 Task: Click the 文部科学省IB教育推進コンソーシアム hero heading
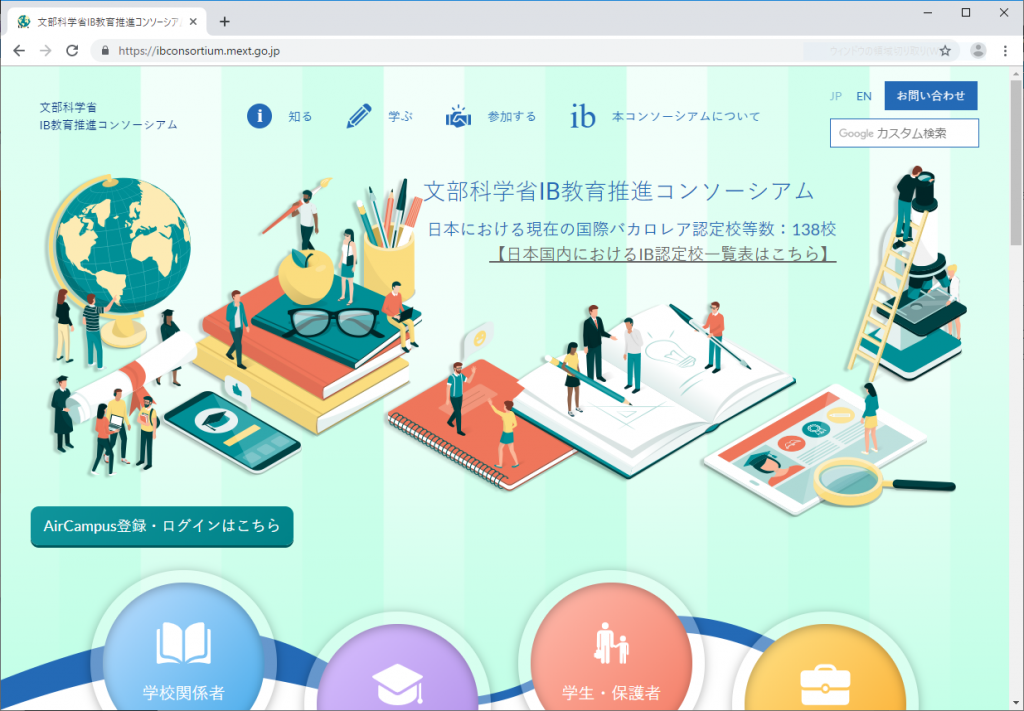click(619, 191)
